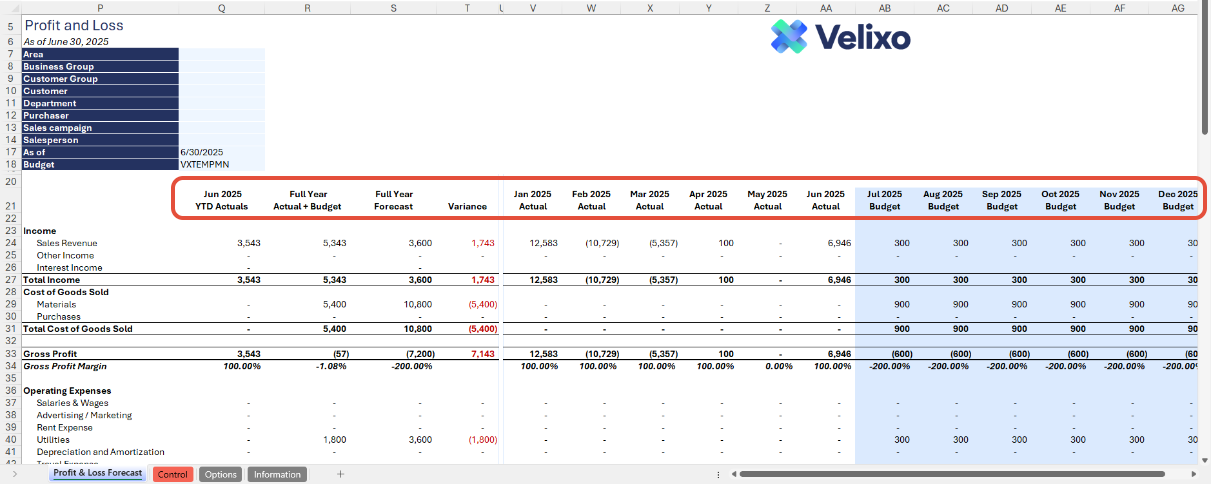
Task: Click the horizontal scrollbar thumb
Action: (954, 474)
